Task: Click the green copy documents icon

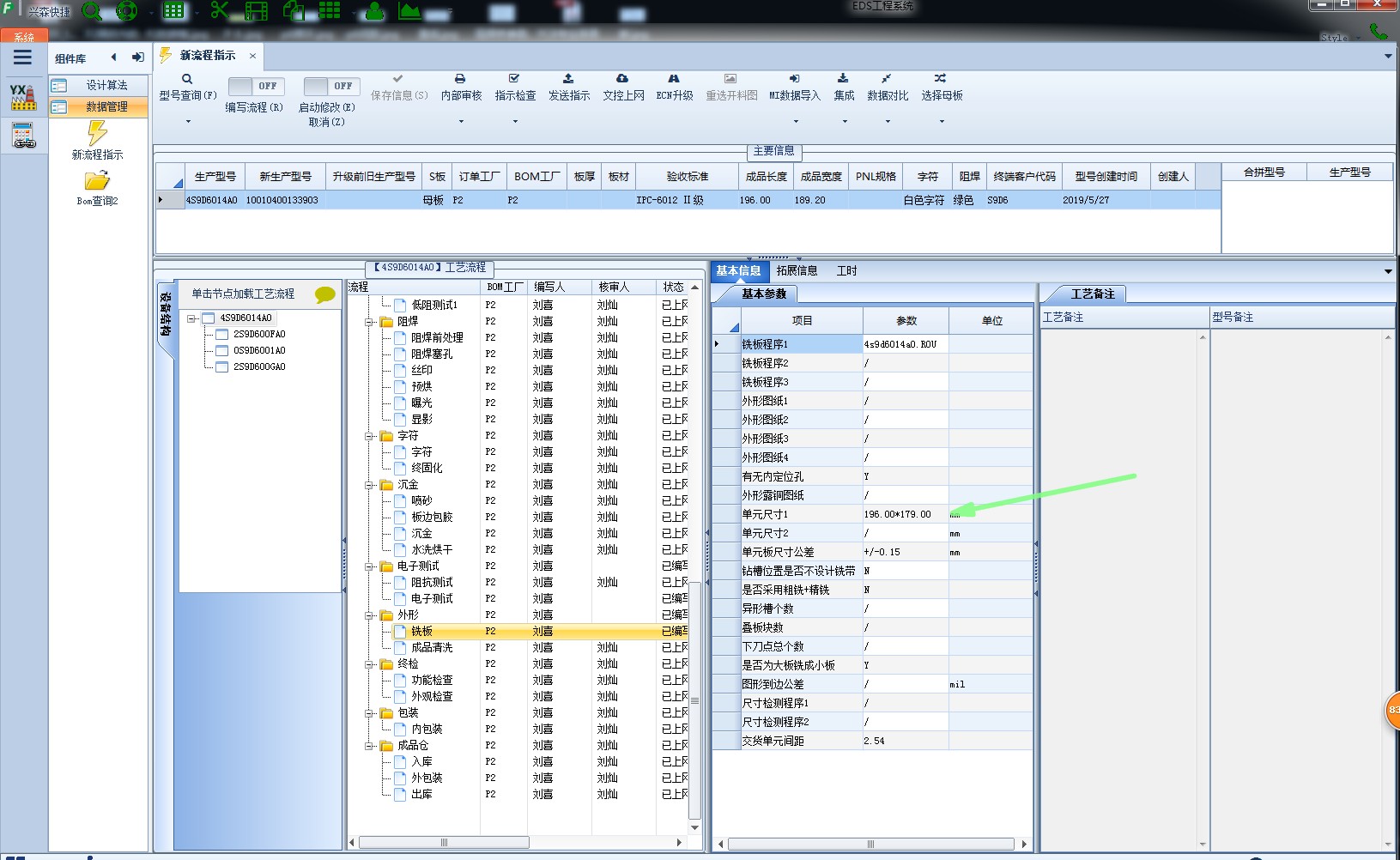Action: [294, 11]
